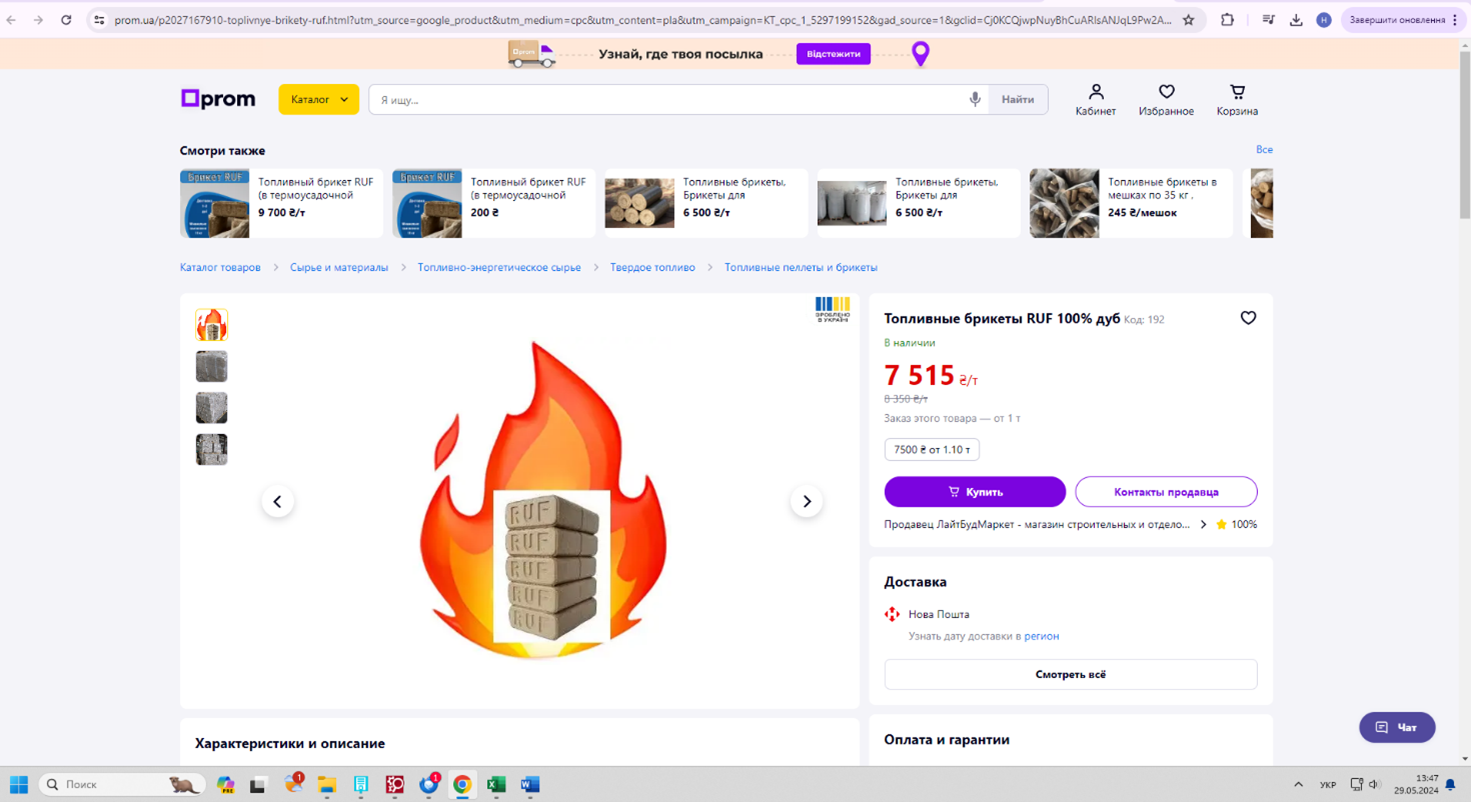Screen dimensions: 1471x802
Task: Click the 'Все' link in Смотри также
Action: (x=1264, y=150)
